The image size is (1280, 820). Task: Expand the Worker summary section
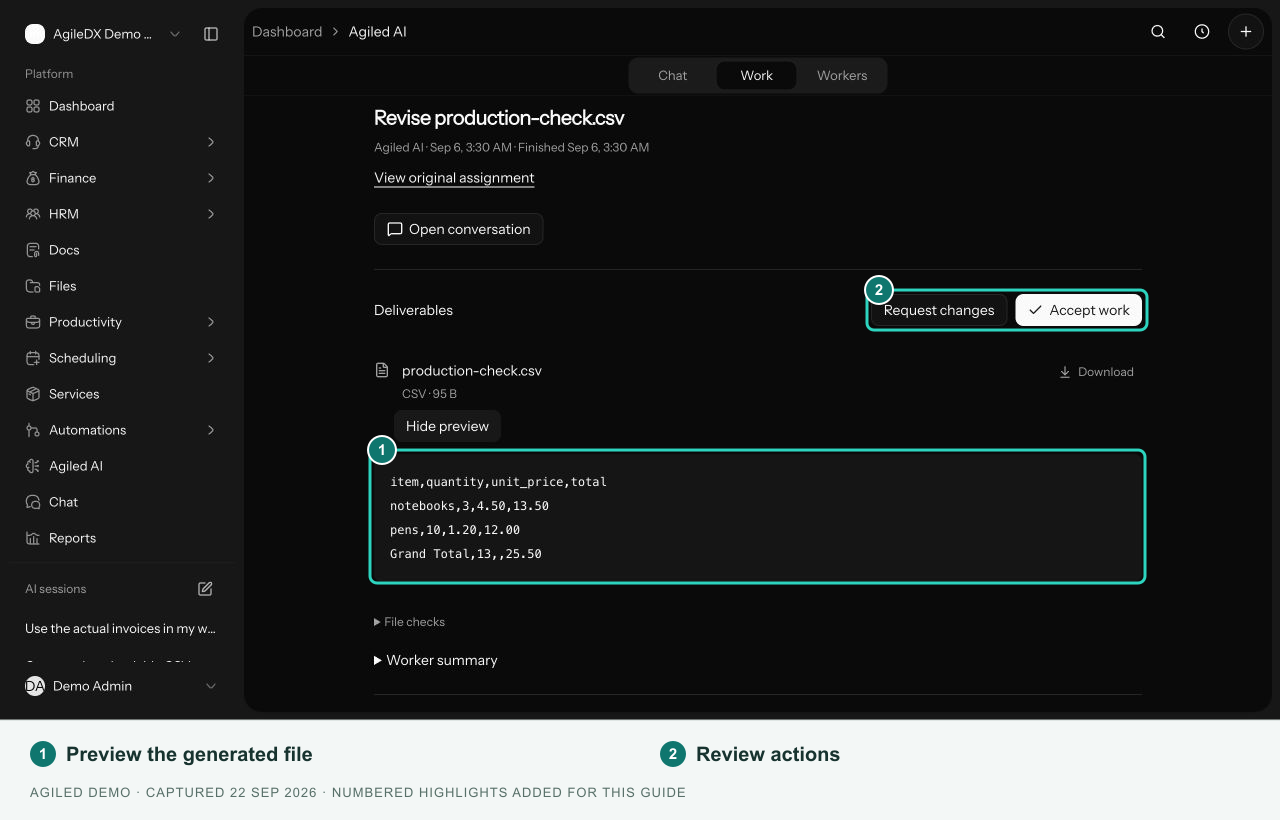(x=435, y=660)
